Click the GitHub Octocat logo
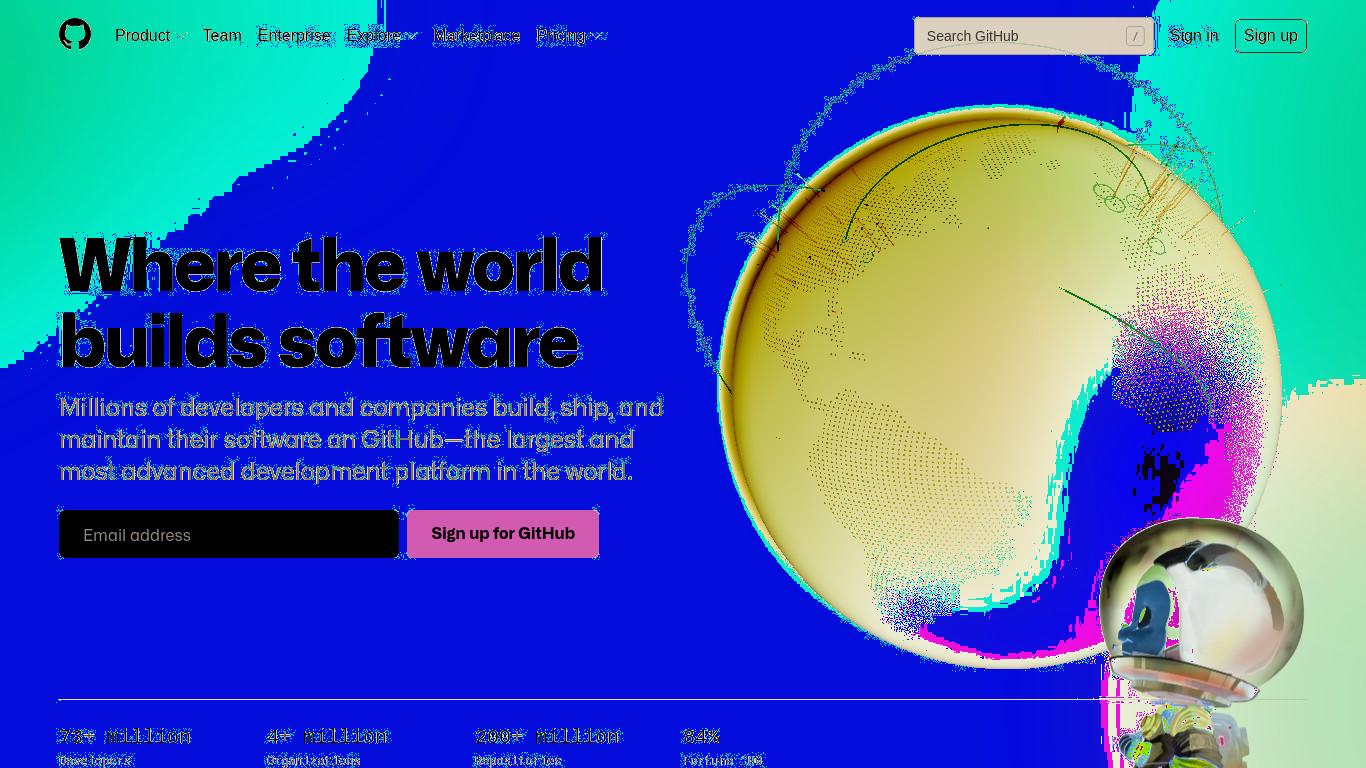 [x=75, y=35]
